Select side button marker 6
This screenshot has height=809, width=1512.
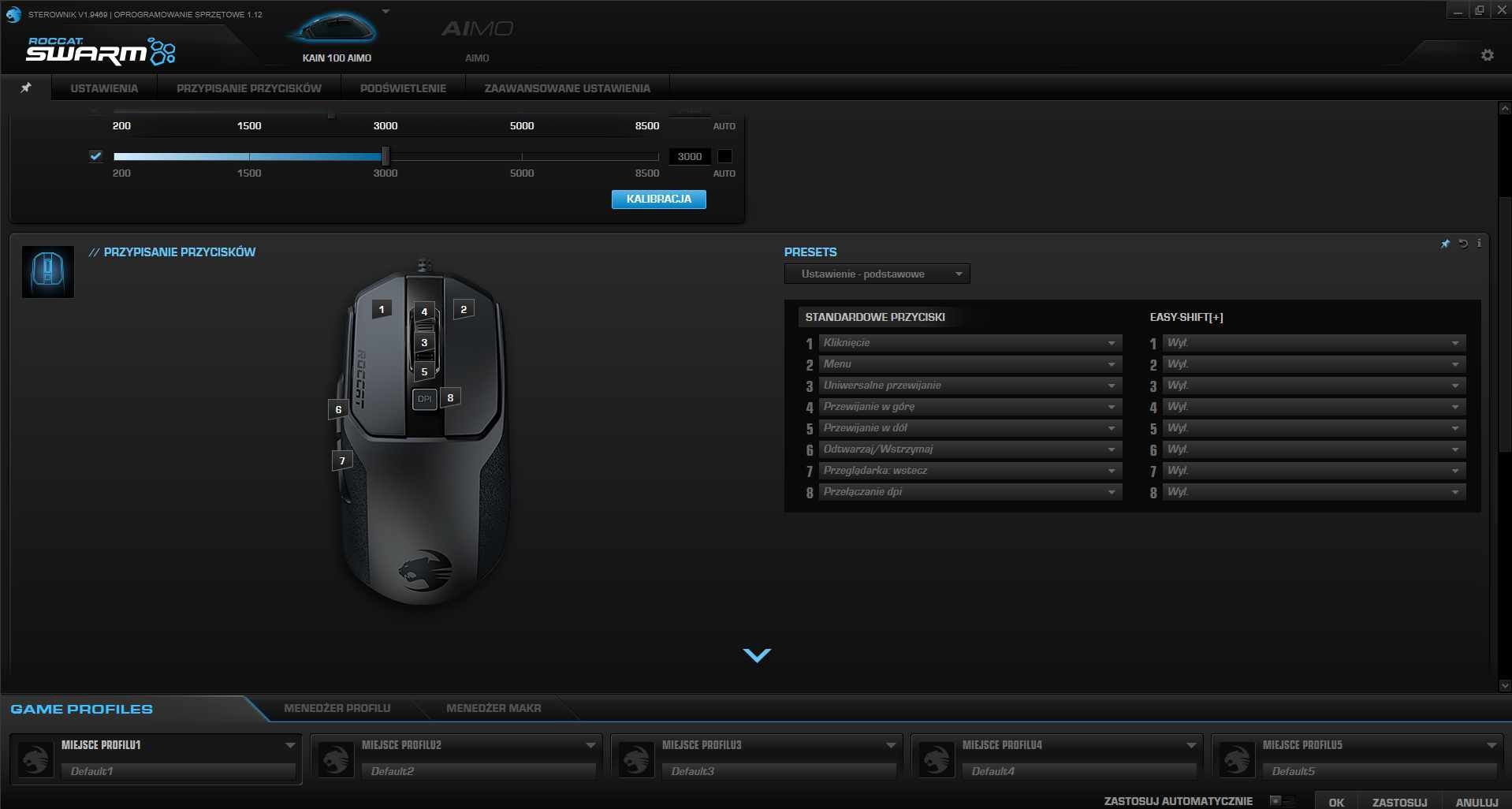coord(338,409)
